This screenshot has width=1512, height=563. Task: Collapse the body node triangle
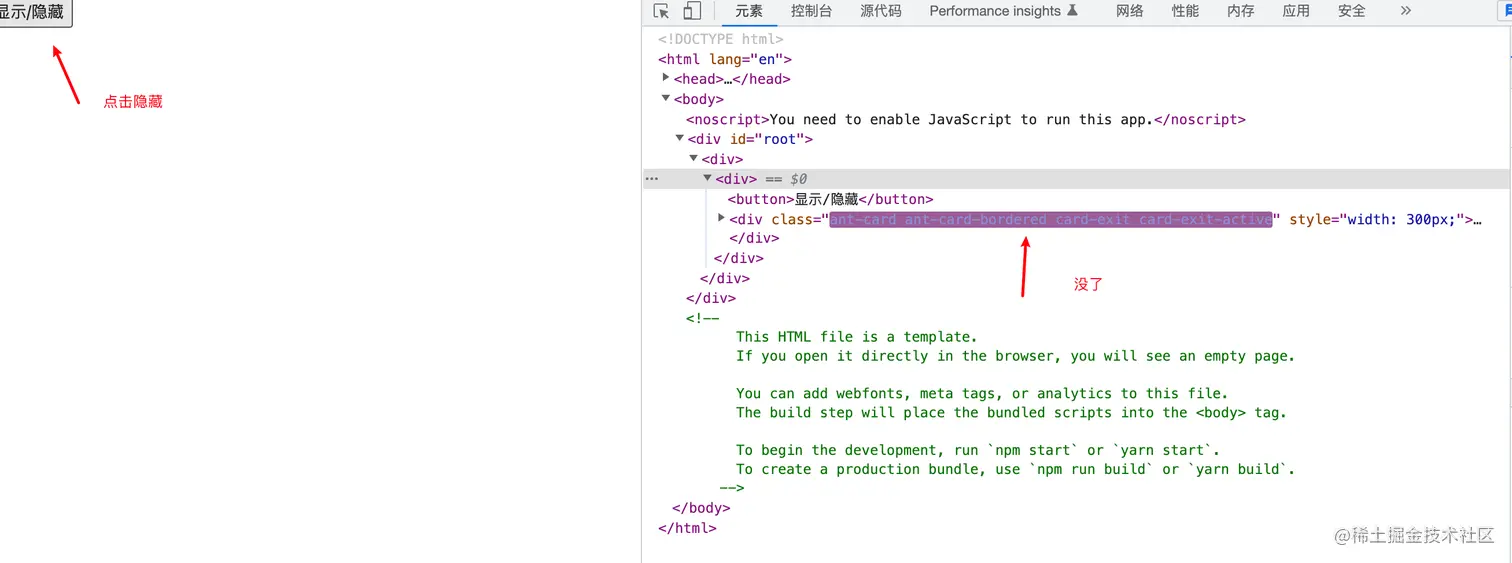click(x=666, y=98)
